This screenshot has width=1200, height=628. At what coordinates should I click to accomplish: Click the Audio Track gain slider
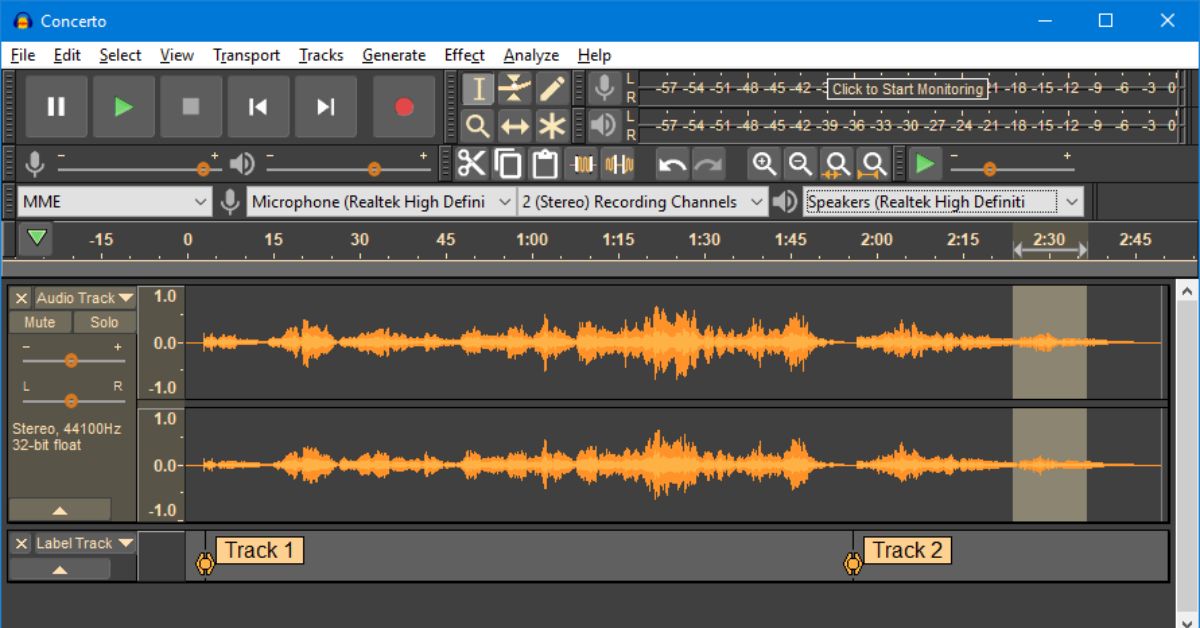(x=71, y=360)
